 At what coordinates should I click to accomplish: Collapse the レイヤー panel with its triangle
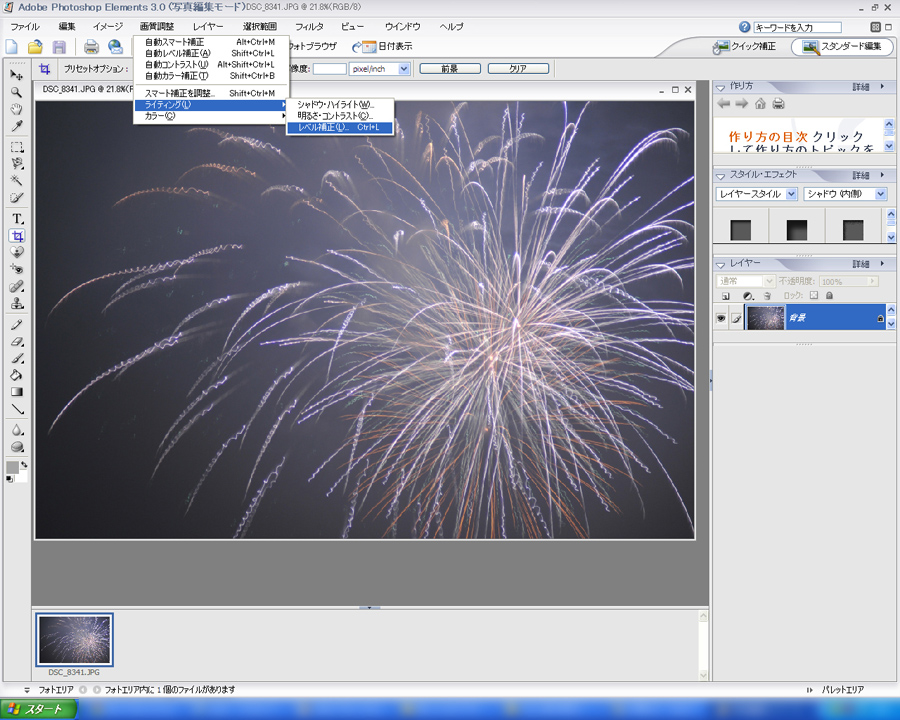tap(722, 263)
